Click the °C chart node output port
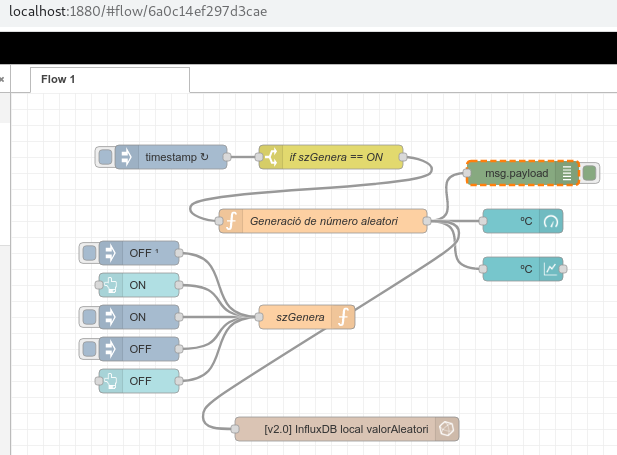Image resolution: width=617 pixels, height=455 pixels. tap(563, 269)
